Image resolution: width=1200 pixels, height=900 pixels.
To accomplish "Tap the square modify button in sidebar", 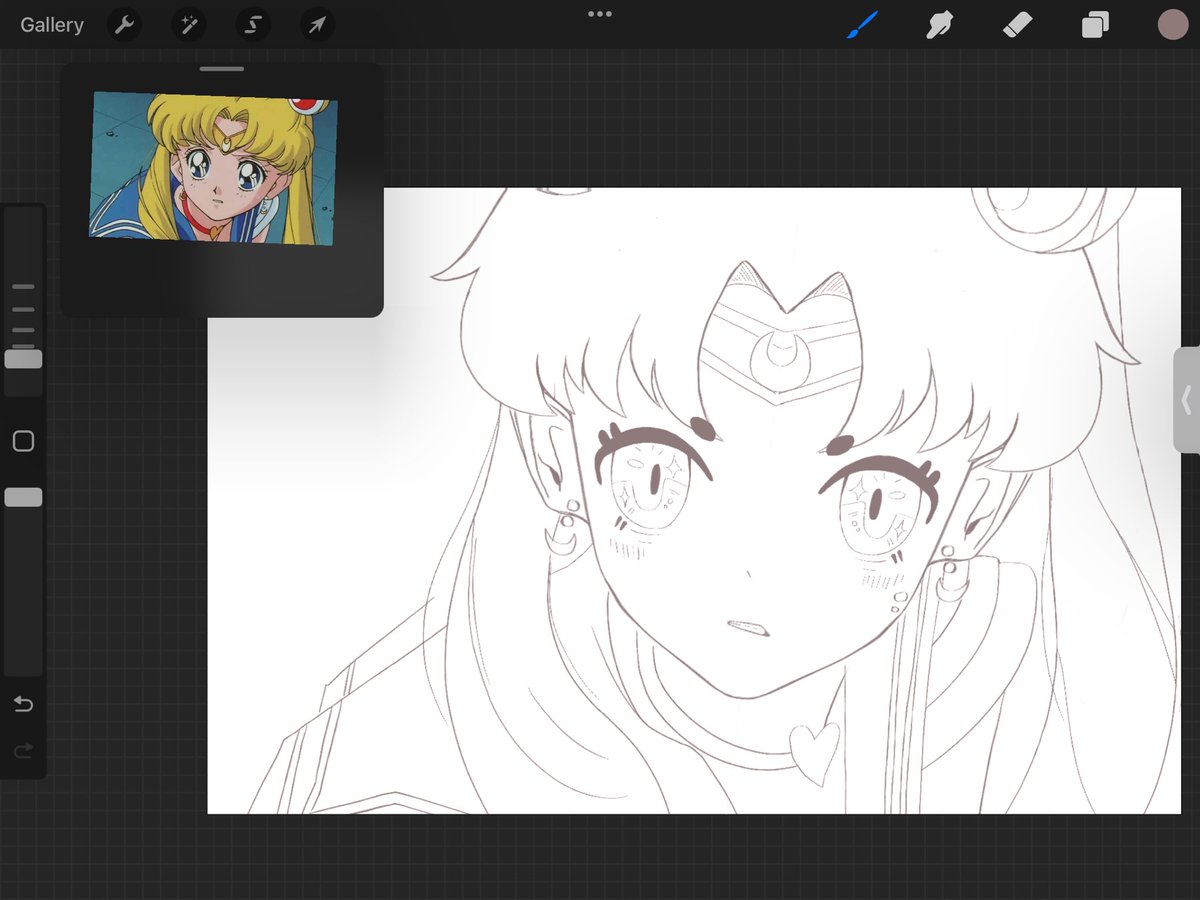I will [x=23, y=441].
